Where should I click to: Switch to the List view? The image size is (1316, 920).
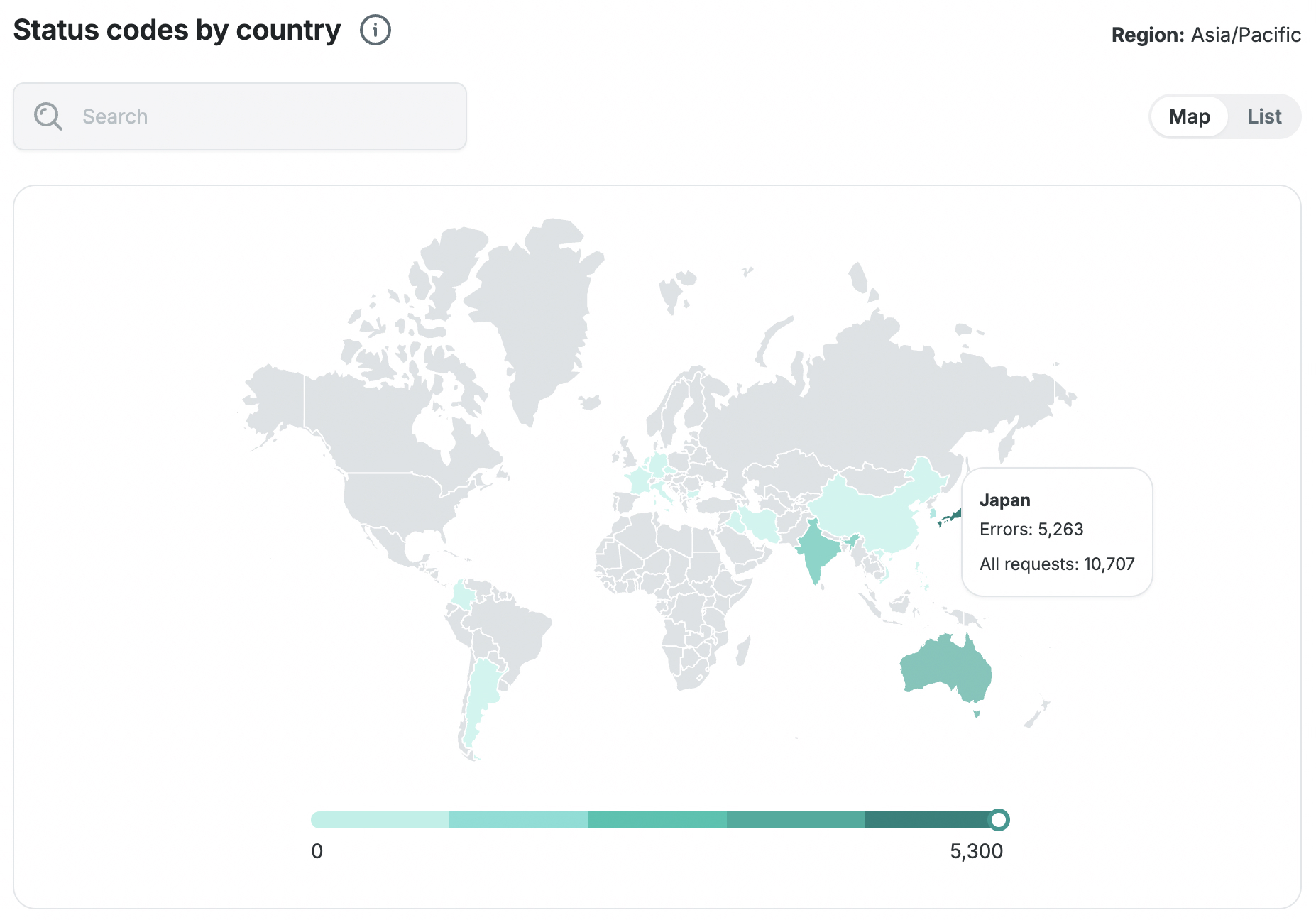click(1263, 116)
